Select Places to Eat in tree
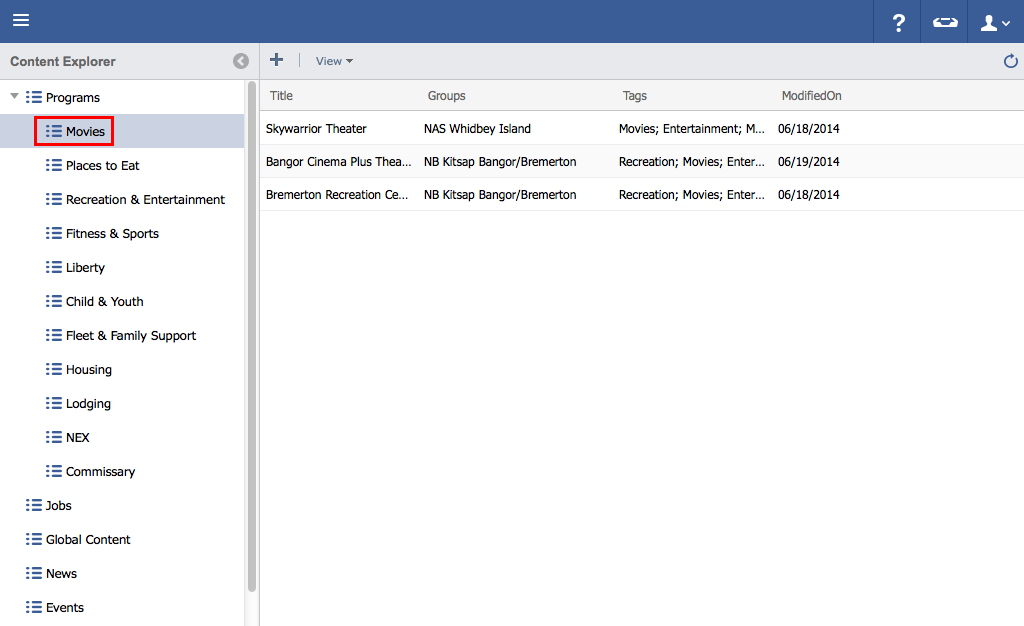The height and width of the screenshot is (626, 1024). [102, 165]
